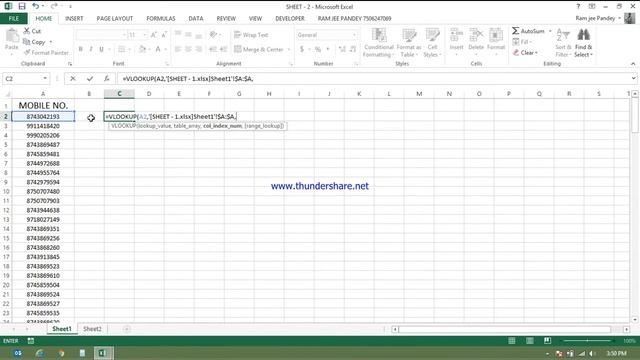Select the Sheet2 tab

[92, 329]
